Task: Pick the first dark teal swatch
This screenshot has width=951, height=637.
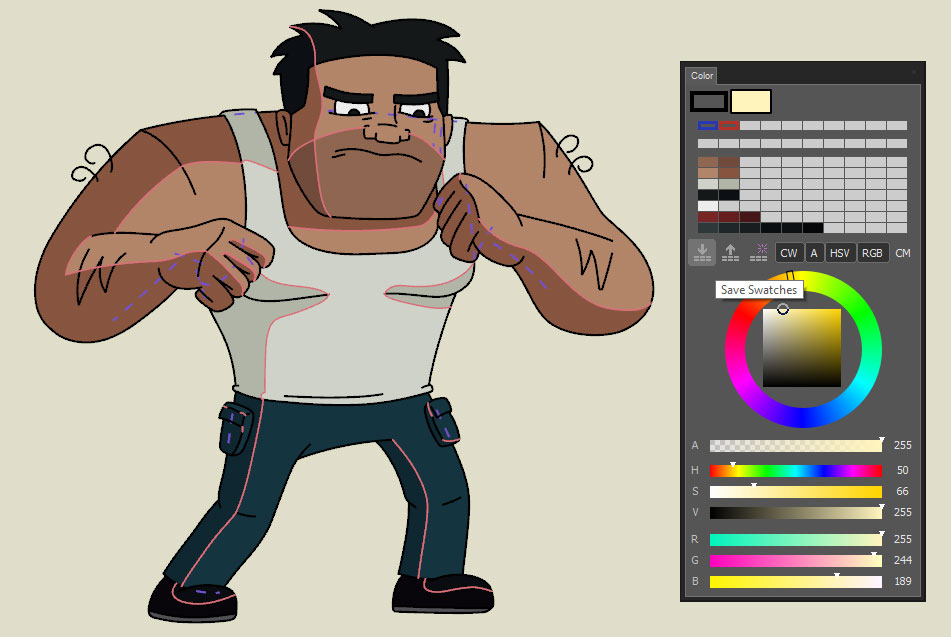Action: 708,228
